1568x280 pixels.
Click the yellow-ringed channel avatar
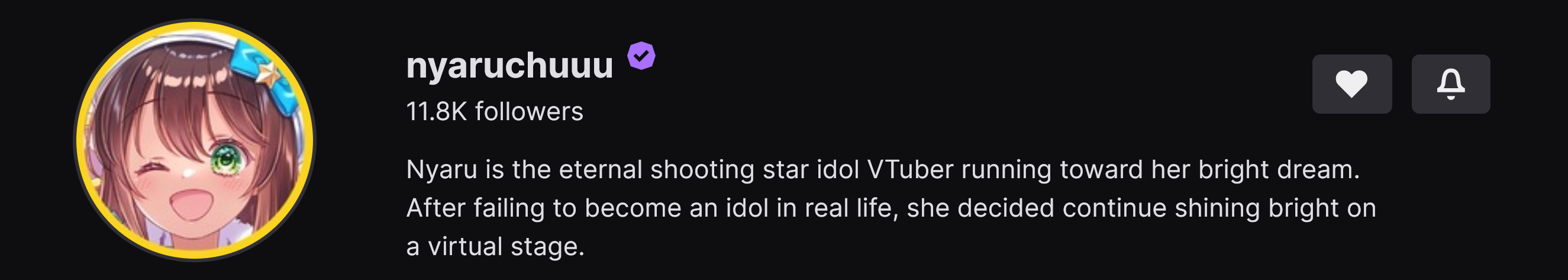[x=195, y=140]
